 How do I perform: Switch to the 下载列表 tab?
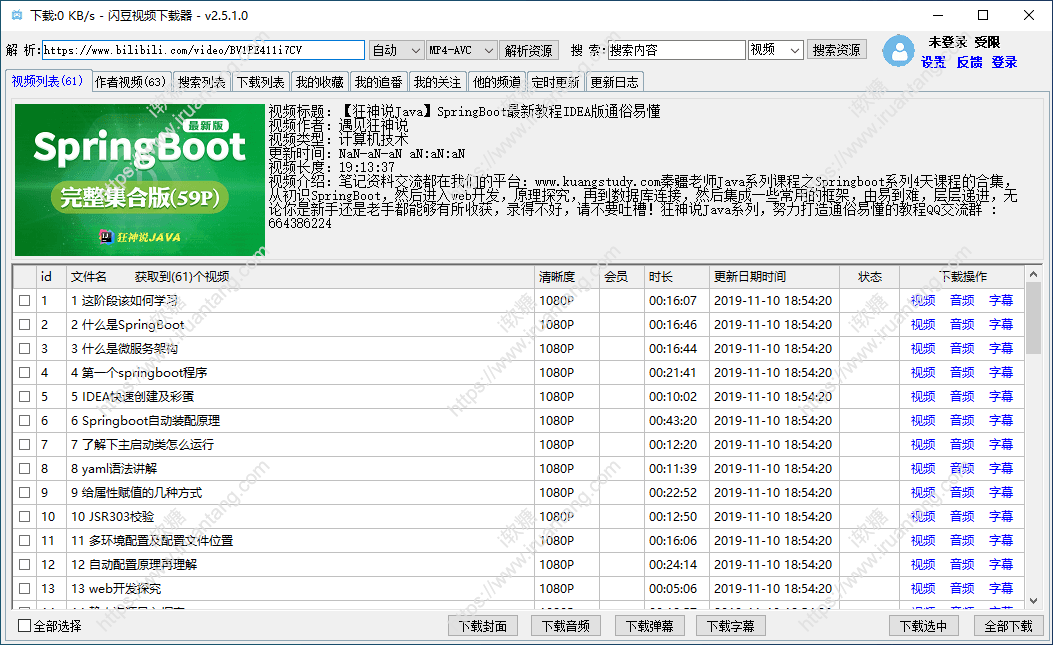tap(260, 82)
